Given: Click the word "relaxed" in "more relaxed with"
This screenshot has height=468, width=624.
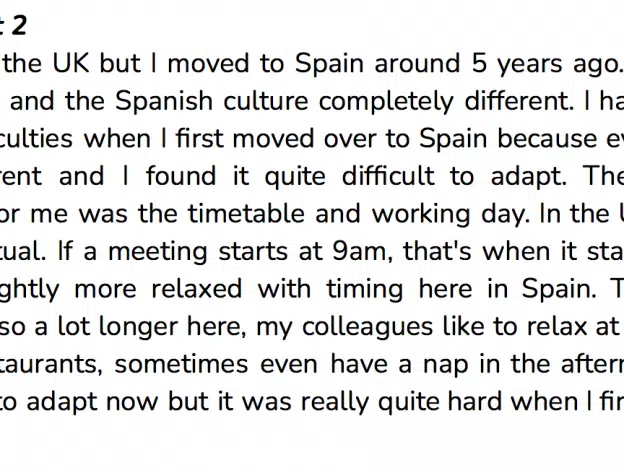Looking at the screenshot, I should [x=197, y=289].
